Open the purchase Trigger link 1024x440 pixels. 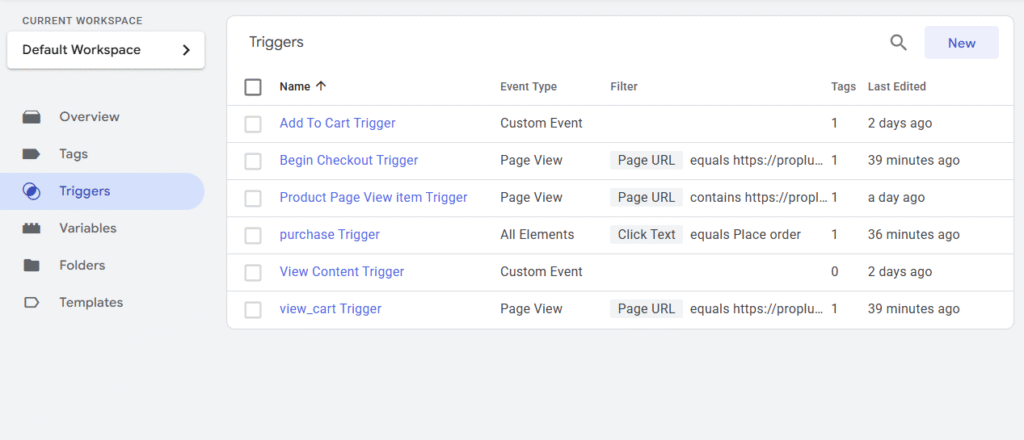329,235
